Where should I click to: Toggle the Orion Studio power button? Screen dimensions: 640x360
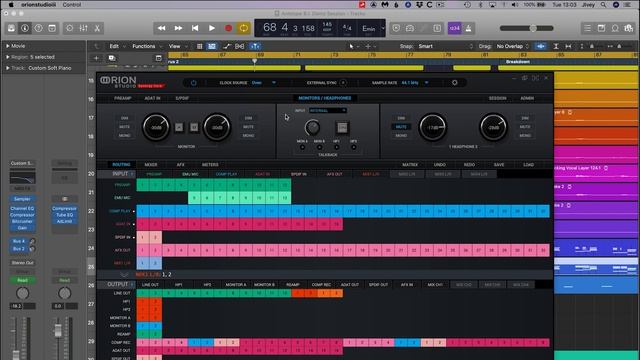coord(193,82)
